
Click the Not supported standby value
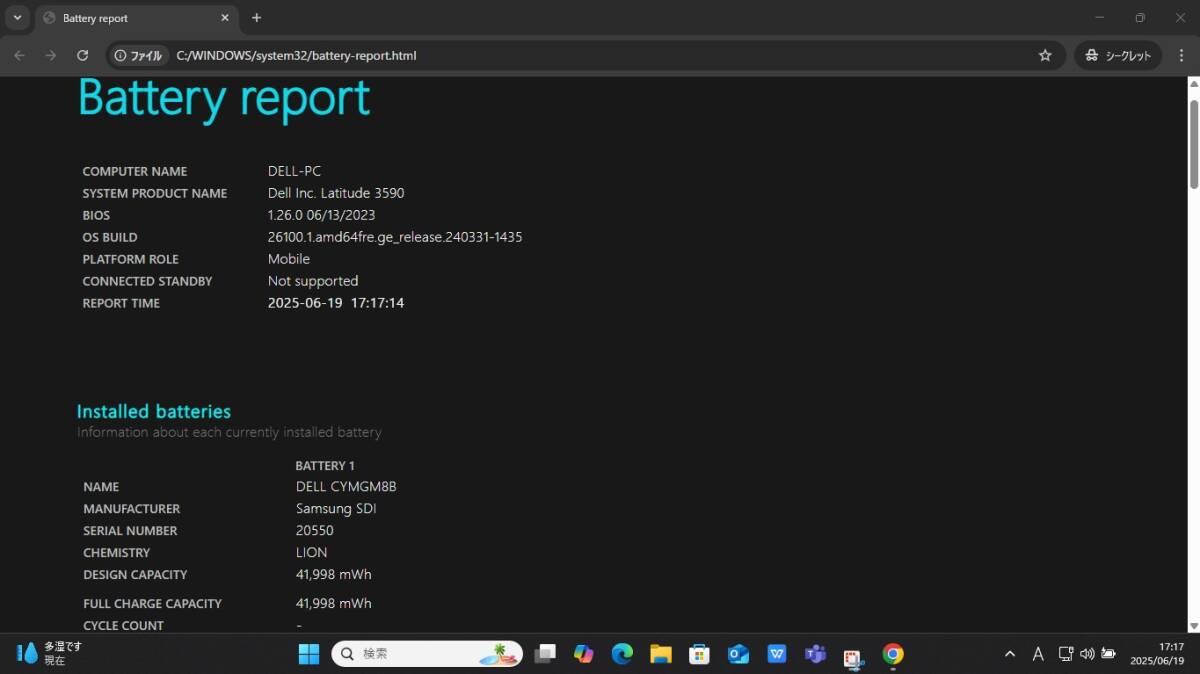tap(313, 281)
